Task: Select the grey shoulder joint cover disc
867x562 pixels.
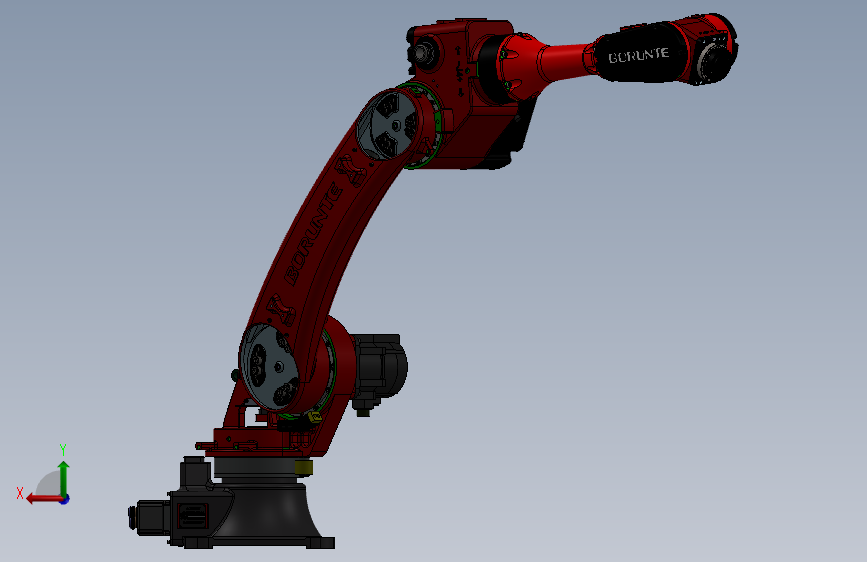Action: (x=270, y=367)
